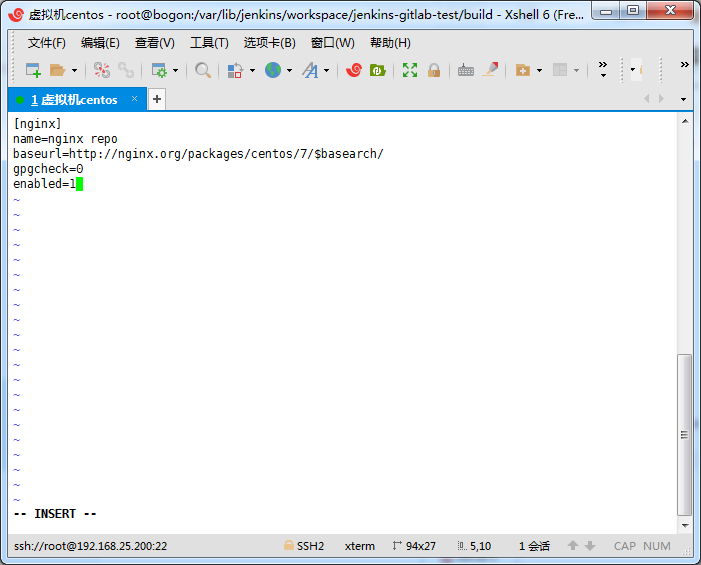Open the tab list dropdown arrow
The height and width of the screenshot is (565, 701).
pos(683,99)
